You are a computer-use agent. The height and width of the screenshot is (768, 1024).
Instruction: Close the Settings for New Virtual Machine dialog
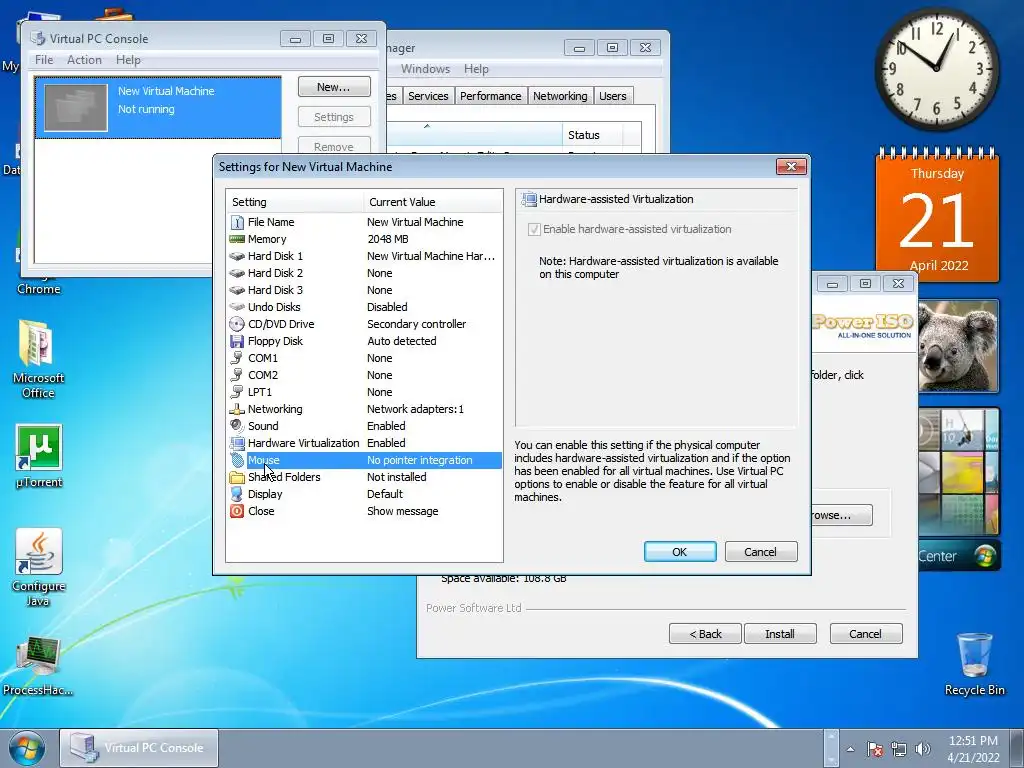792,167
